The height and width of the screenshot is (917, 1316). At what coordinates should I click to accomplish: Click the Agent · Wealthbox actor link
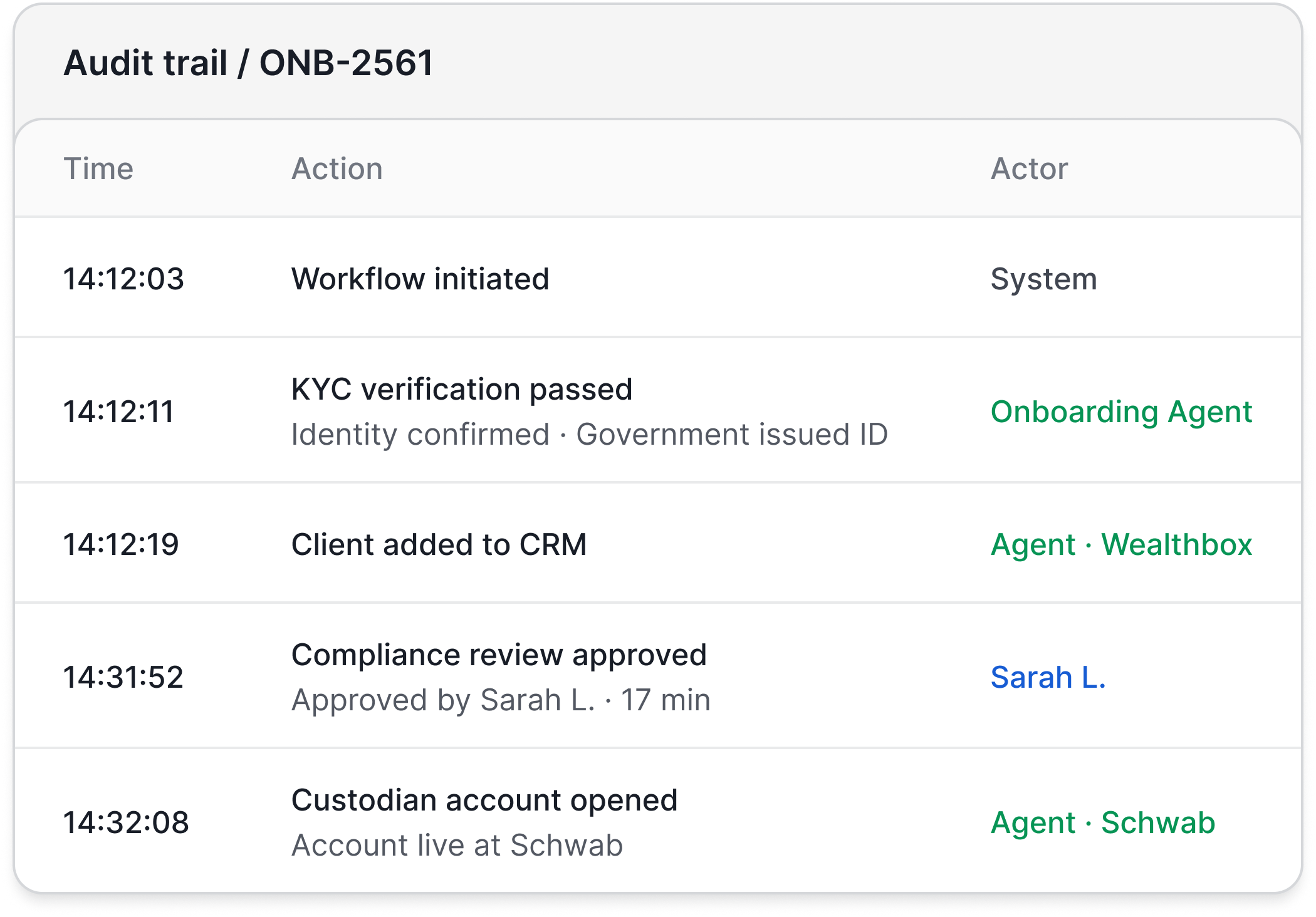pyautogui.click(x=1121, y=545)
